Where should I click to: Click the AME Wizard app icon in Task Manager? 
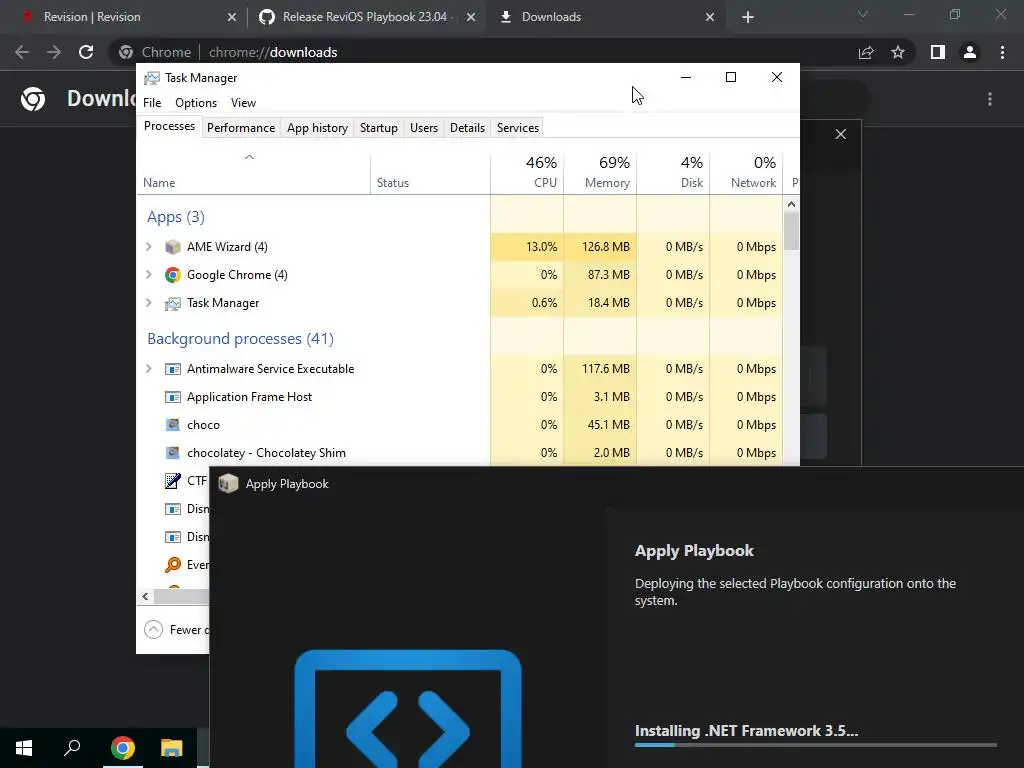[x=172, y=247]
